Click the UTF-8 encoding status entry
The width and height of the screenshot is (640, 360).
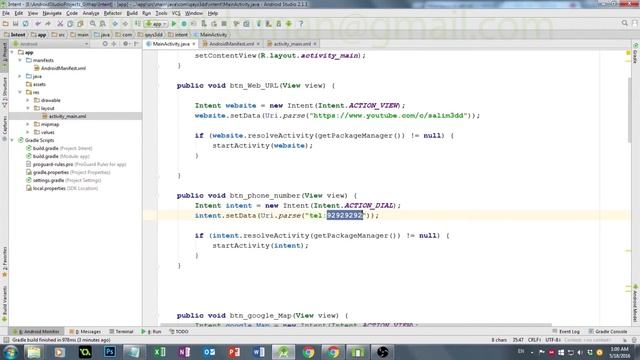[x=552, y=340]
